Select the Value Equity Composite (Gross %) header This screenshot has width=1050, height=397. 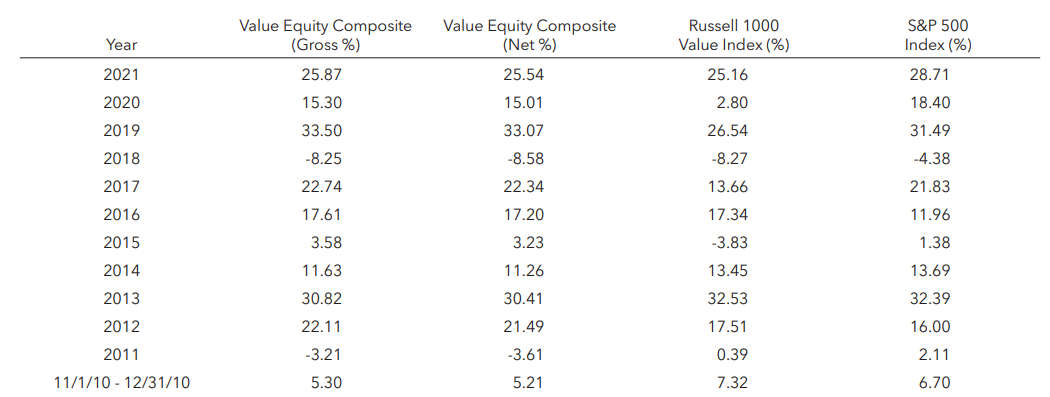tap(325, 35)
